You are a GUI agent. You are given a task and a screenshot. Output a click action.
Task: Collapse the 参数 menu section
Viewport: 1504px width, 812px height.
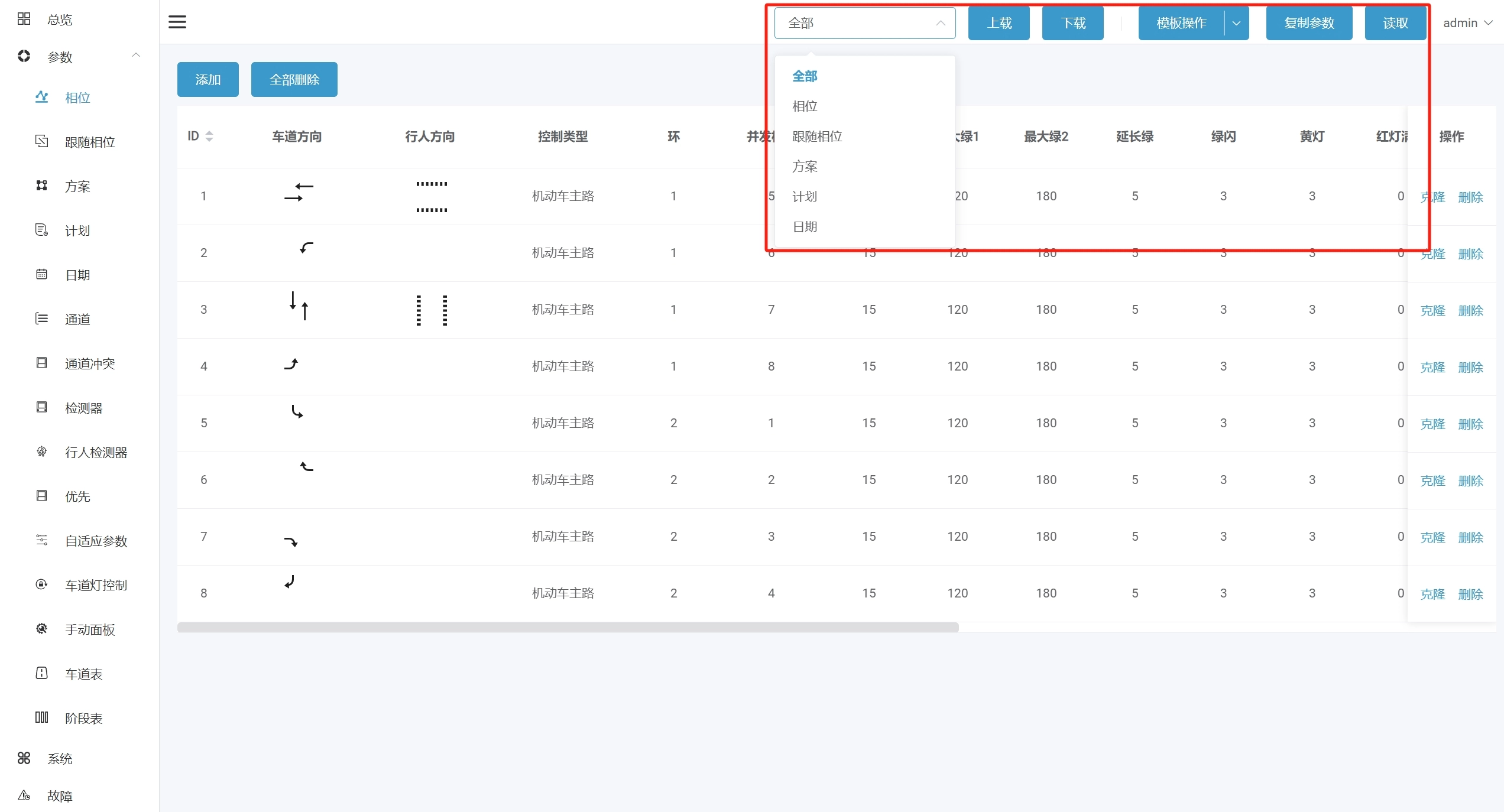click(x=136, y=56)
